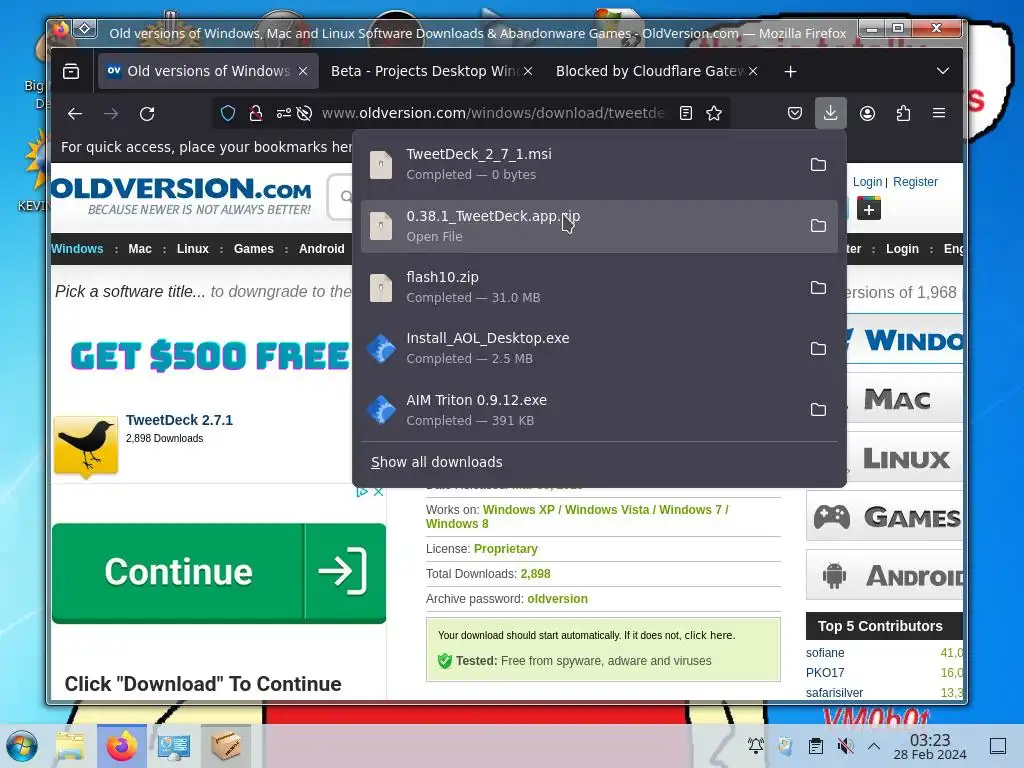Click the Register link at top right
The image size is (1024, 768).
tap(915, 182)
